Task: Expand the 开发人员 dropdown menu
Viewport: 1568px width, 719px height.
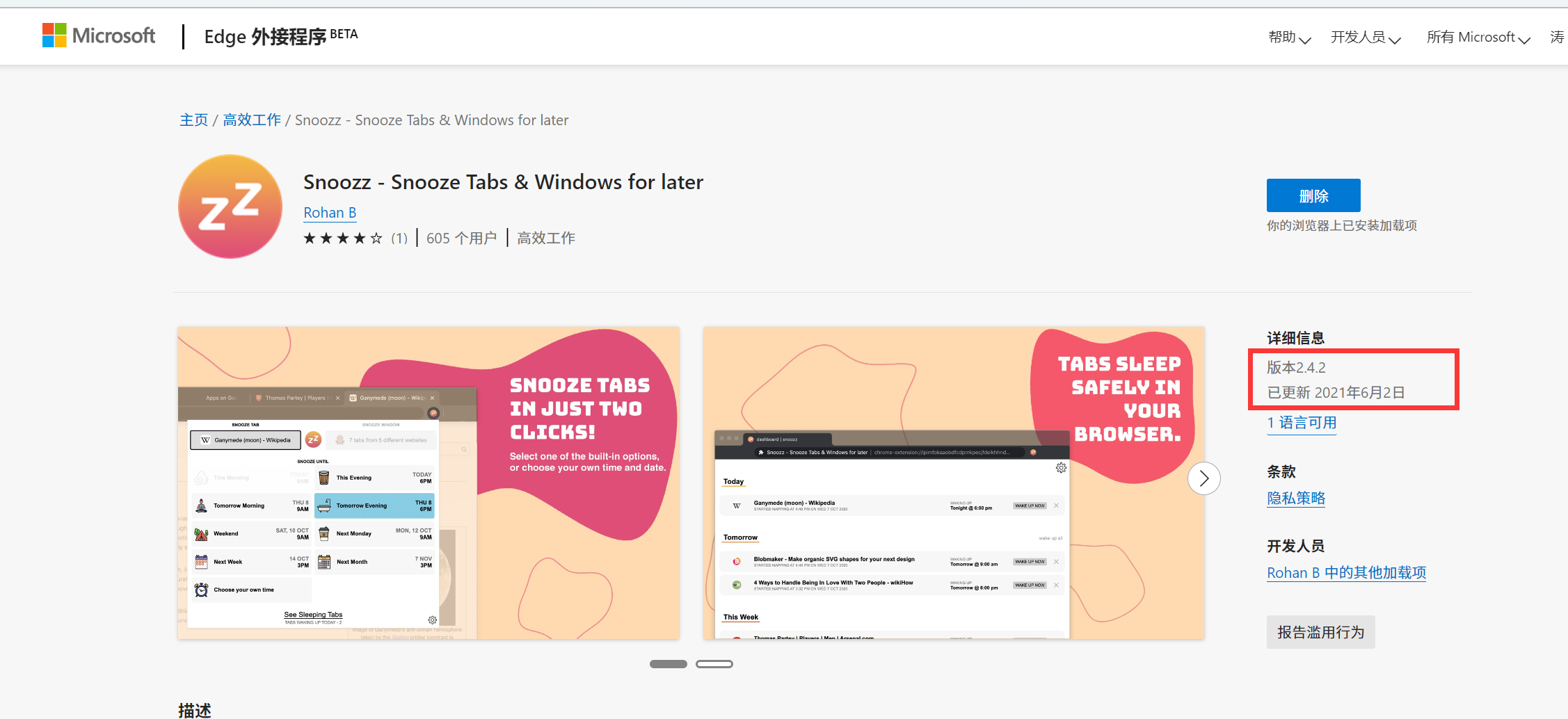Action: pos(1366,38)
